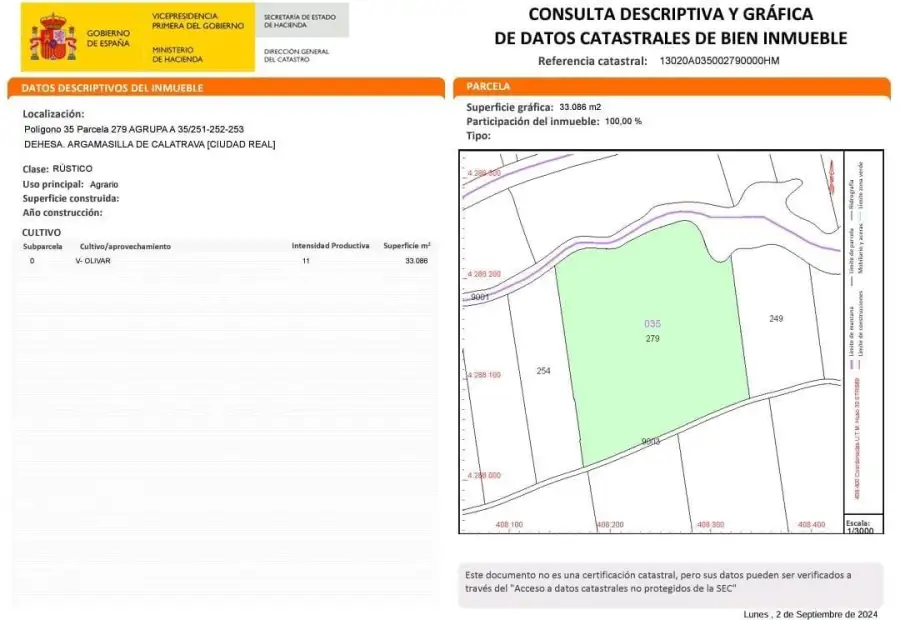This screenshot has width=900, height=620.
Task: Click the map coordinate 408.300
Action: [711, 525]
